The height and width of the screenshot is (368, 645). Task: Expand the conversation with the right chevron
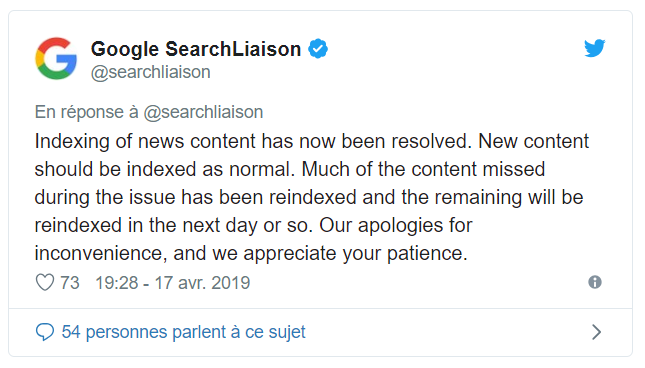(x=596, y=332)
